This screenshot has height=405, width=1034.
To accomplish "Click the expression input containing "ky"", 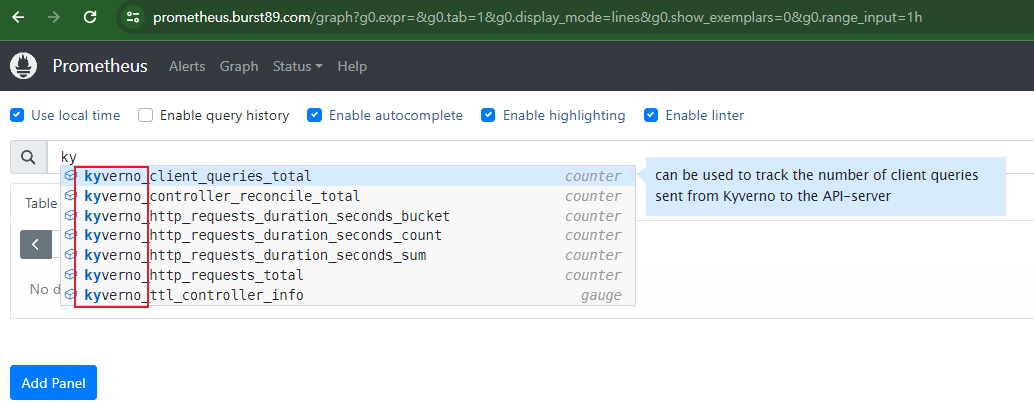I will [540, 157].
